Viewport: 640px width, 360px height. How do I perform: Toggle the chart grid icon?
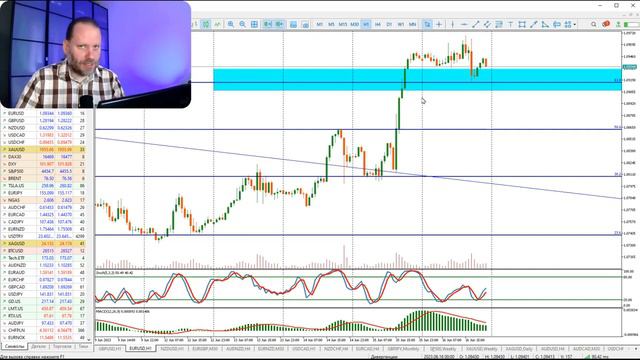pyautogui.click(x=254, y=24)
